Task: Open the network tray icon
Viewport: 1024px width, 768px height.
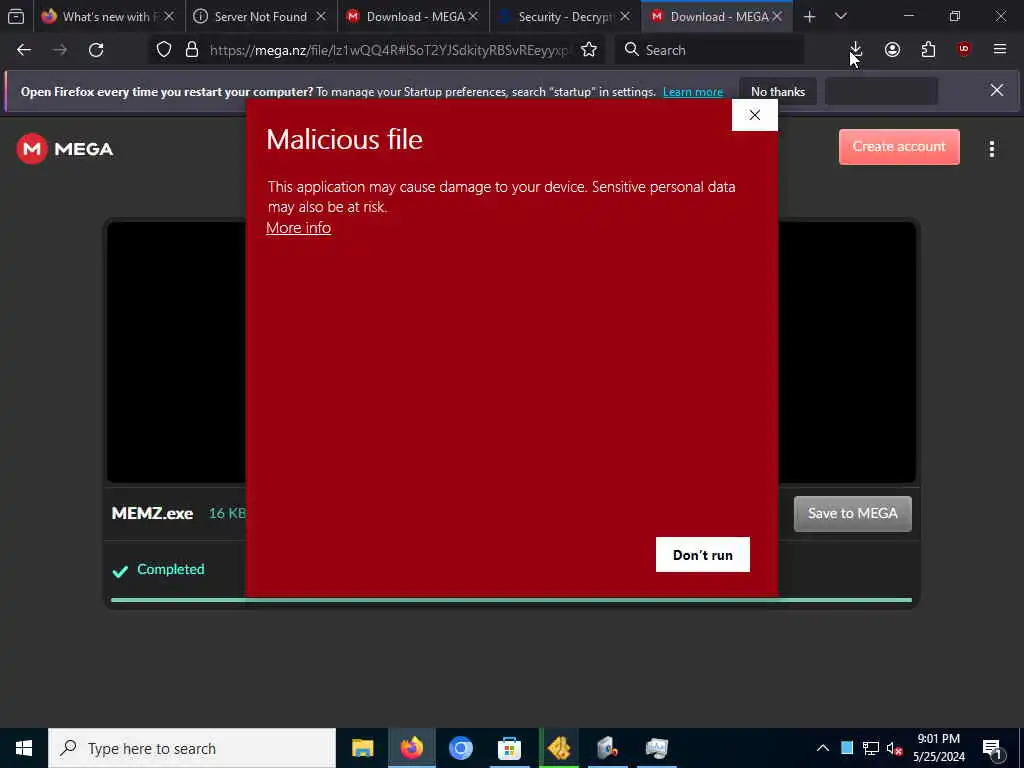Action: point(871,748)
